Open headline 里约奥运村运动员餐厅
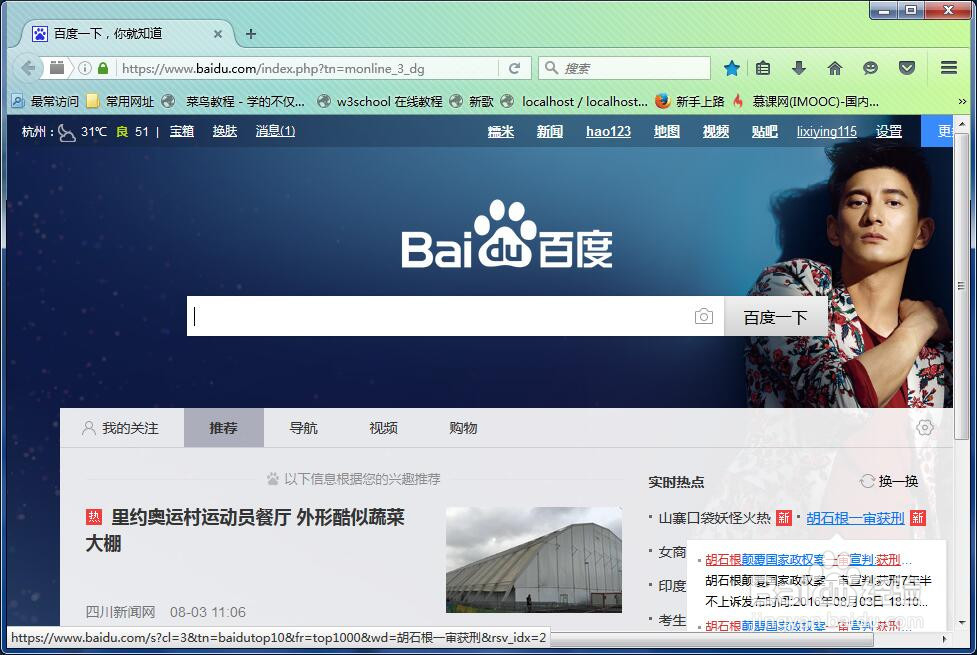This screenshot has height=655, width=977. coord(245,530)
